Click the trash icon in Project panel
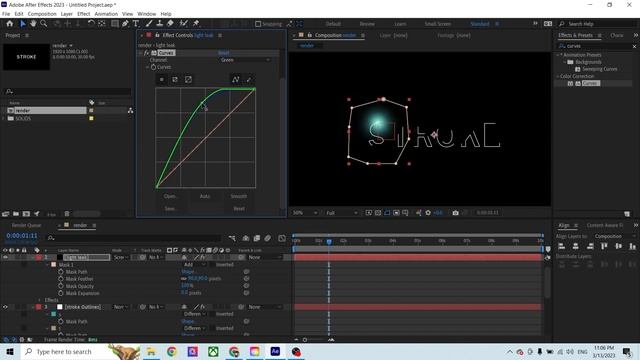 click(x=67, y=213)
